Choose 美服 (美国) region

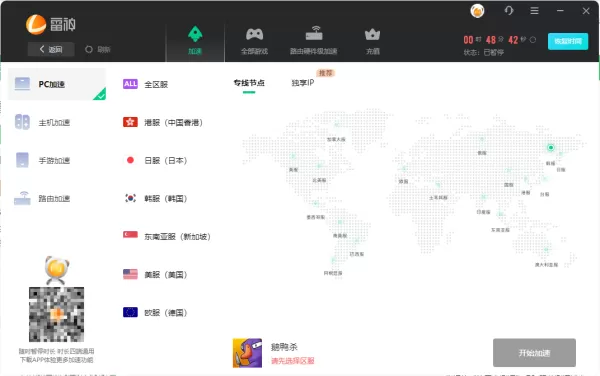pyautogui.click(x=155, y=275)
